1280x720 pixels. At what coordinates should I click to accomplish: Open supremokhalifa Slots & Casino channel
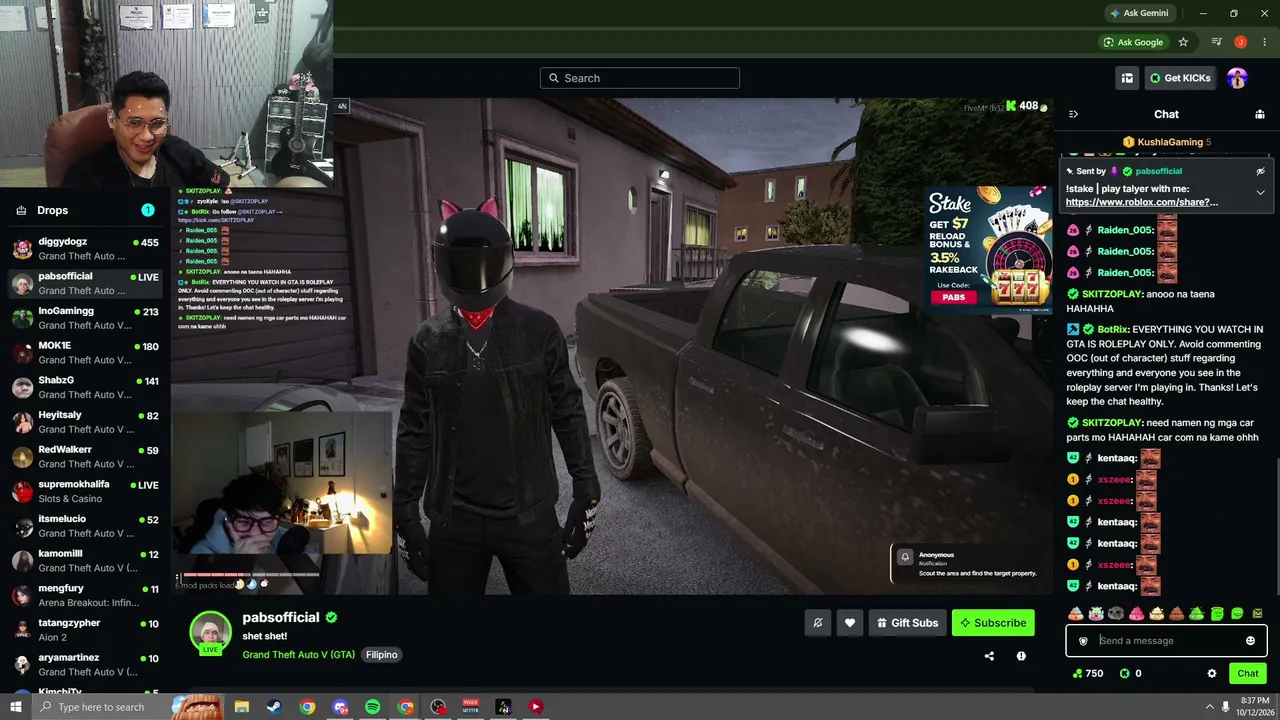pyautogui.click(x=85, y=491)
